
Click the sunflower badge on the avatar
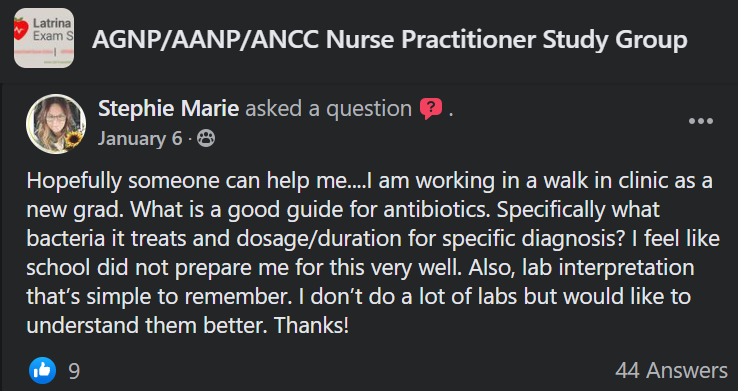pyautogui.click(x=73, y=139)
